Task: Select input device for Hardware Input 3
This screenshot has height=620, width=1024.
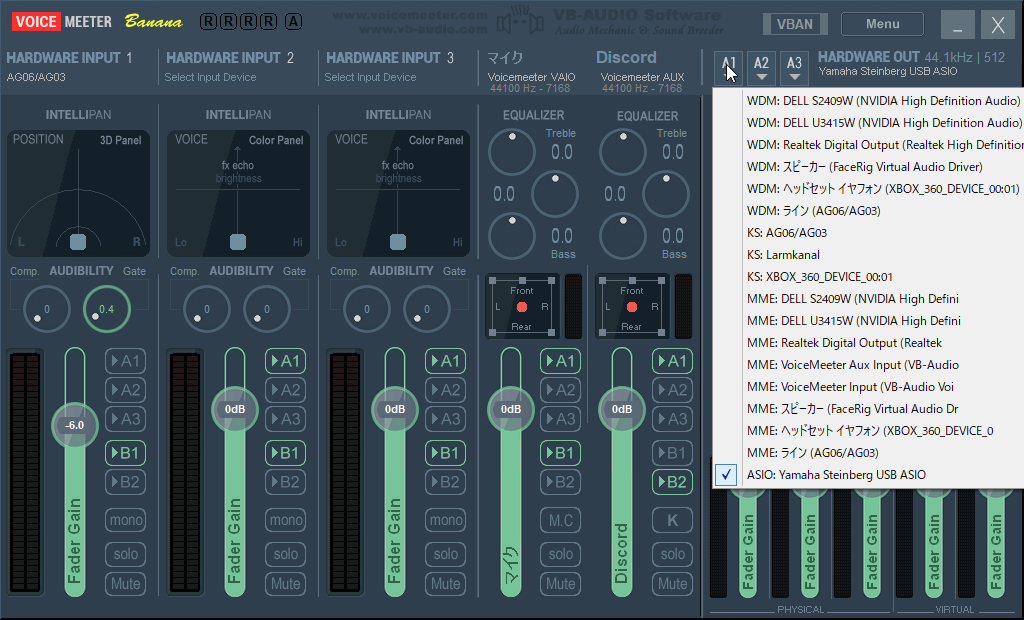Action: coord(370,77)
